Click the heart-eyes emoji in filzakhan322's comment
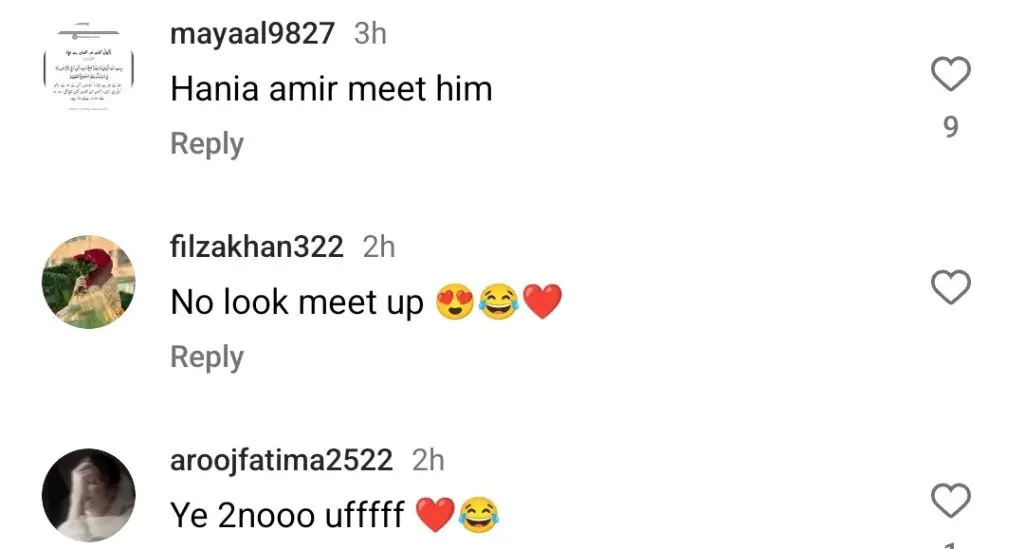The height and width of the screenshot is (549, 1024). [455, 302]
